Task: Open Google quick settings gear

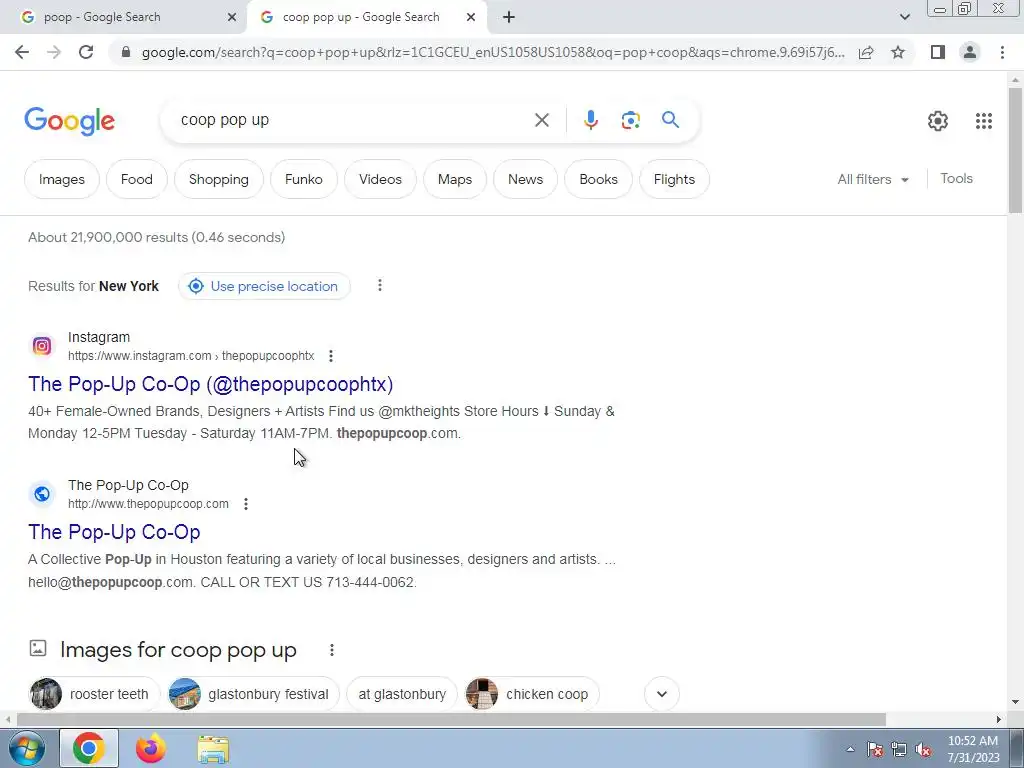Action: pyautogui.click(x=938, y=121)
